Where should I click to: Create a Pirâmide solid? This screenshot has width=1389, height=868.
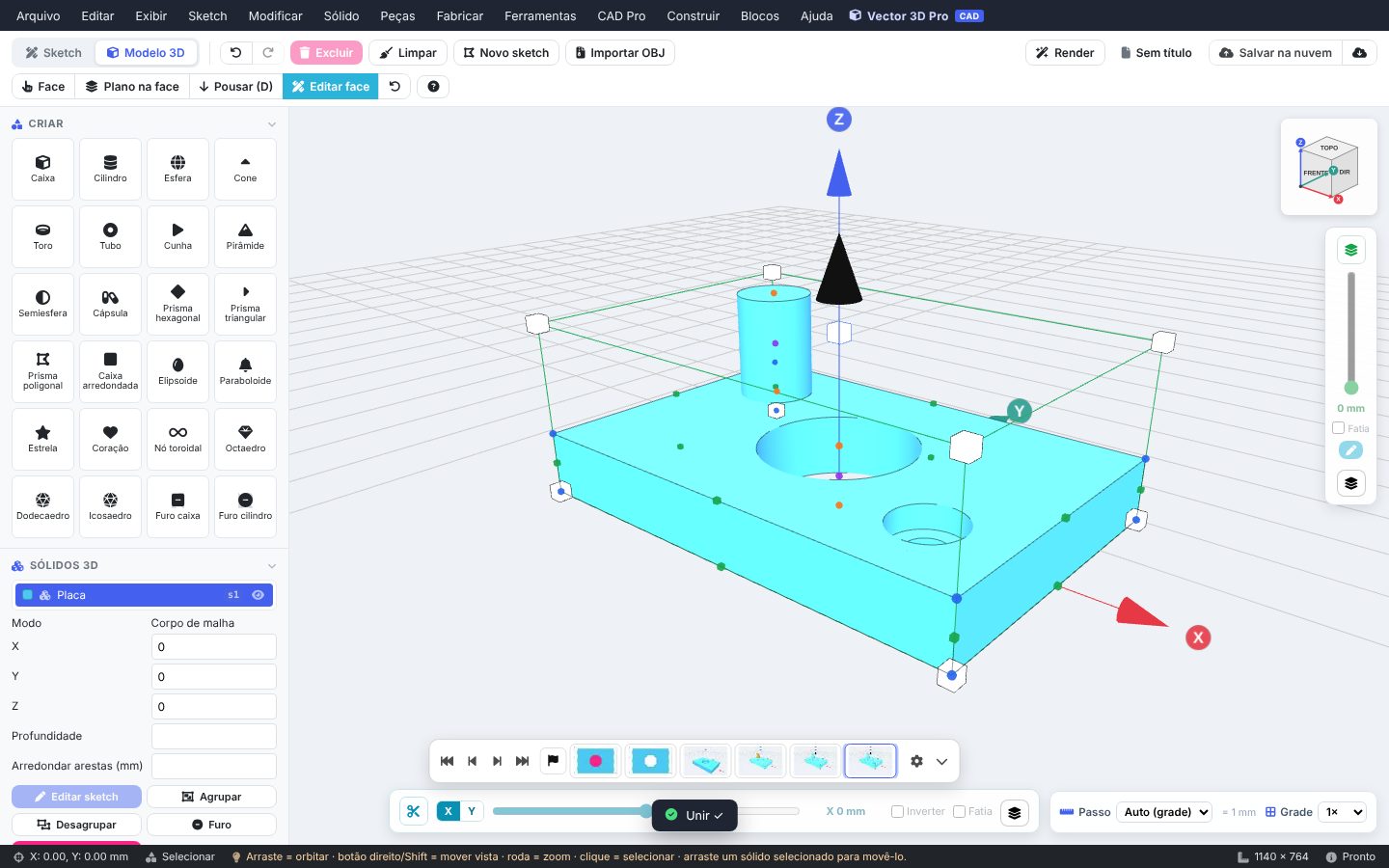point(245,236)
